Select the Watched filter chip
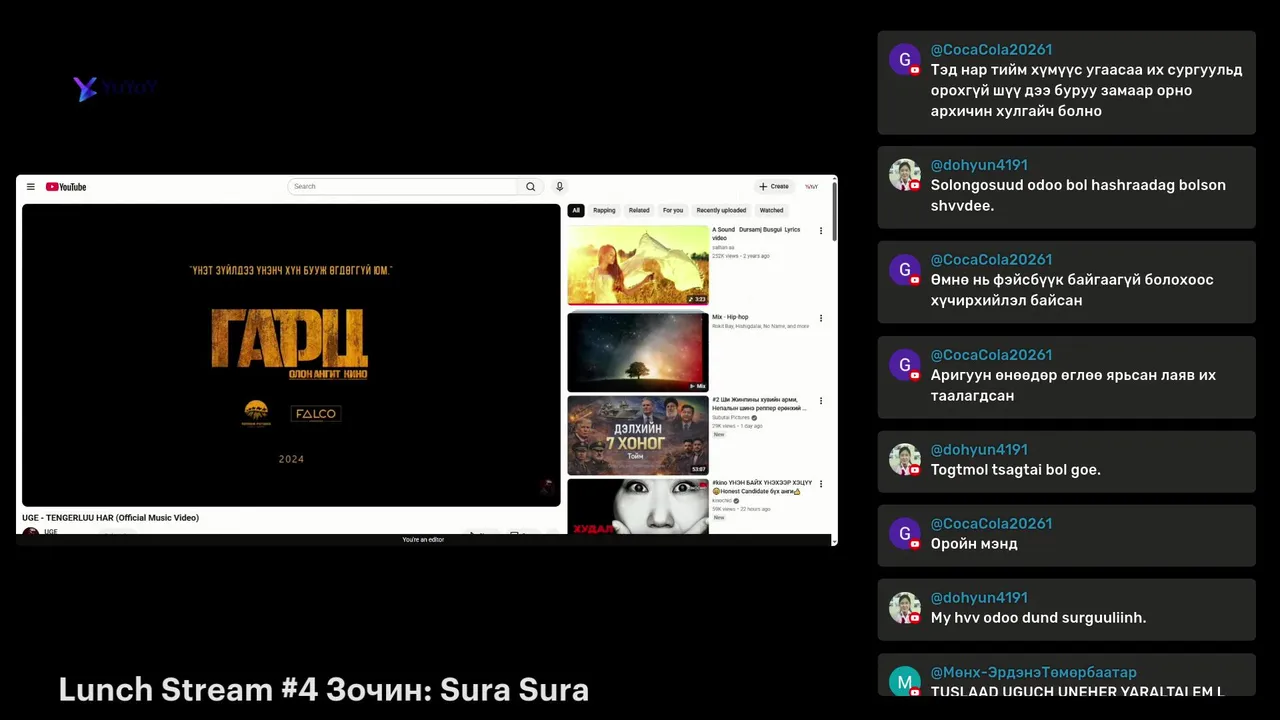 [x=772, y=210]
